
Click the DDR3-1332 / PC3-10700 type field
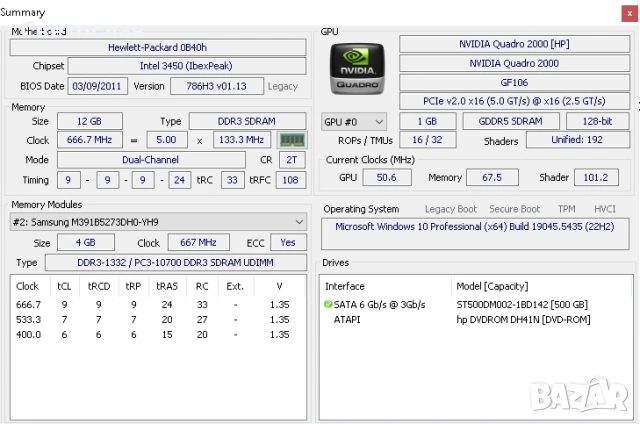pyautogui.click(x=176, y=262)
